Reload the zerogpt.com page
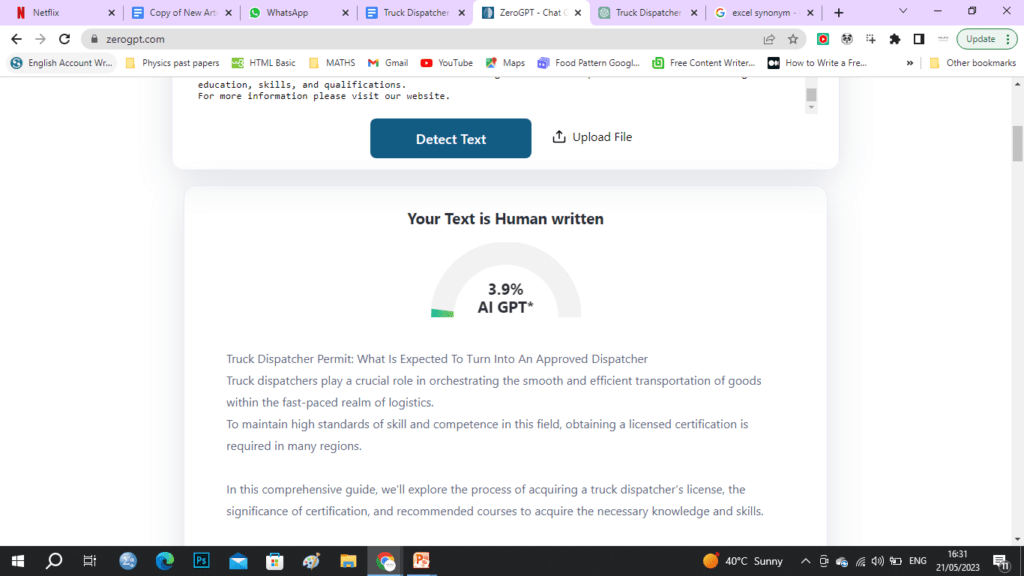1024x576 pixels. click(x=64, y=39)
